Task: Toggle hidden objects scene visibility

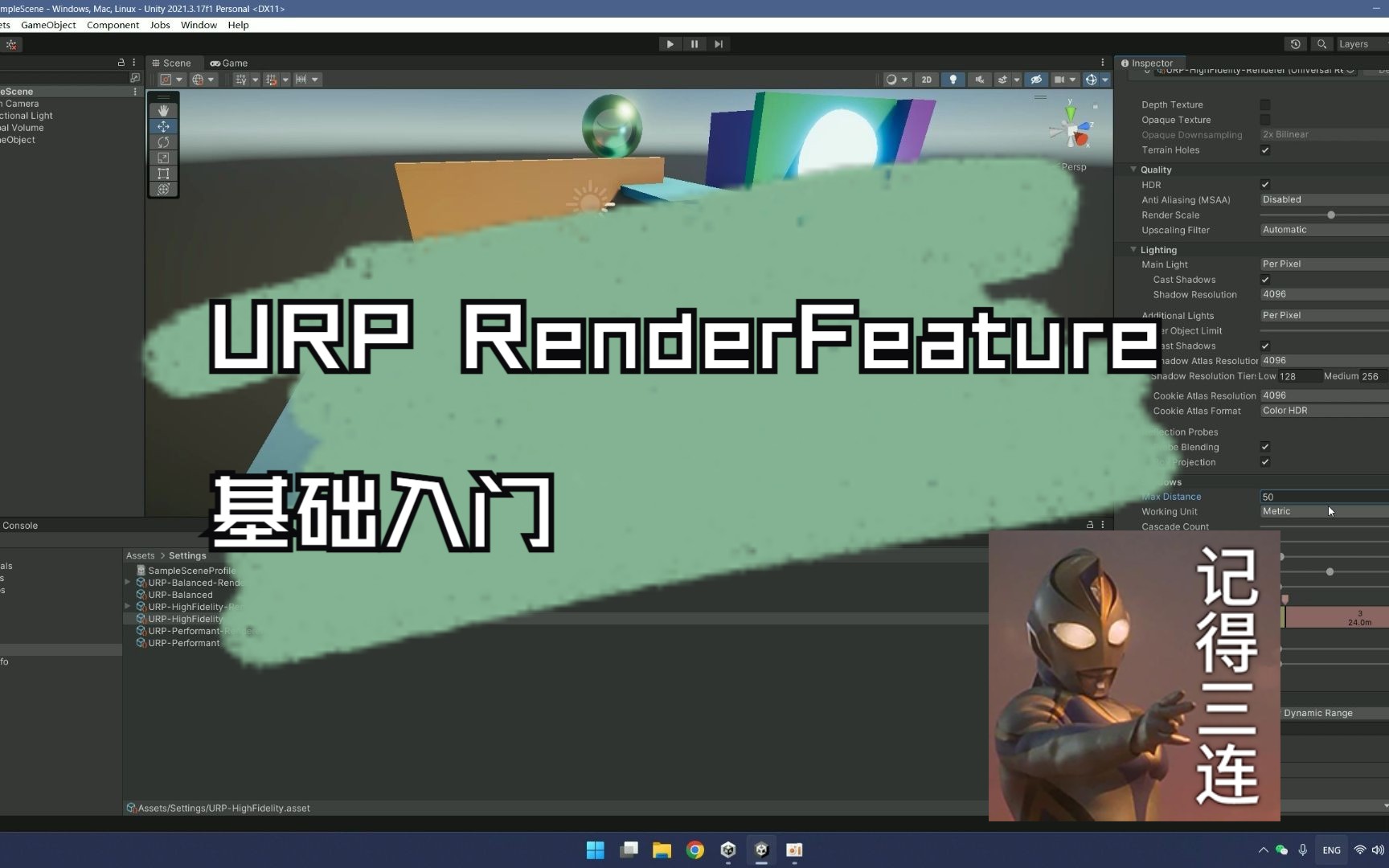Action: (x=1036, y=80)
